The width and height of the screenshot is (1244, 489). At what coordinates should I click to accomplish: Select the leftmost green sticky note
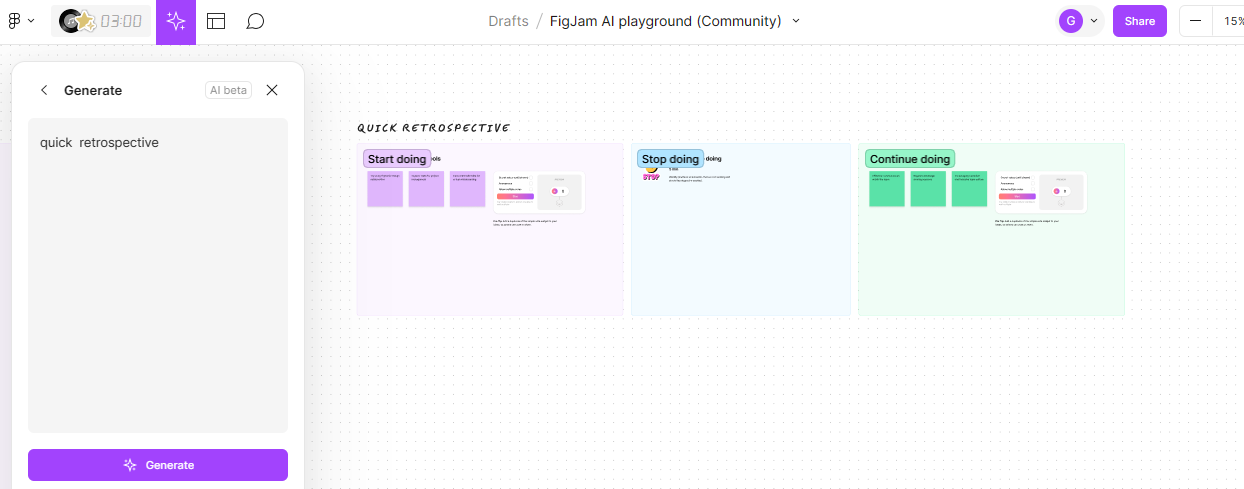pyautogui.click(x=887, y=189)
